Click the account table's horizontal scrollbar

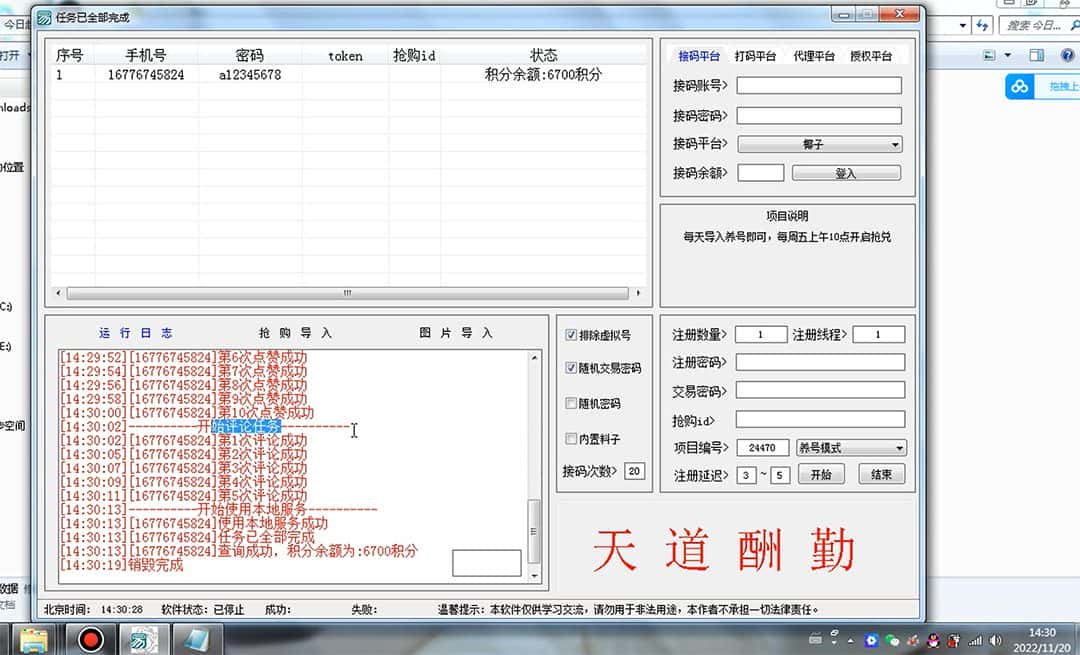coord(346,294)
